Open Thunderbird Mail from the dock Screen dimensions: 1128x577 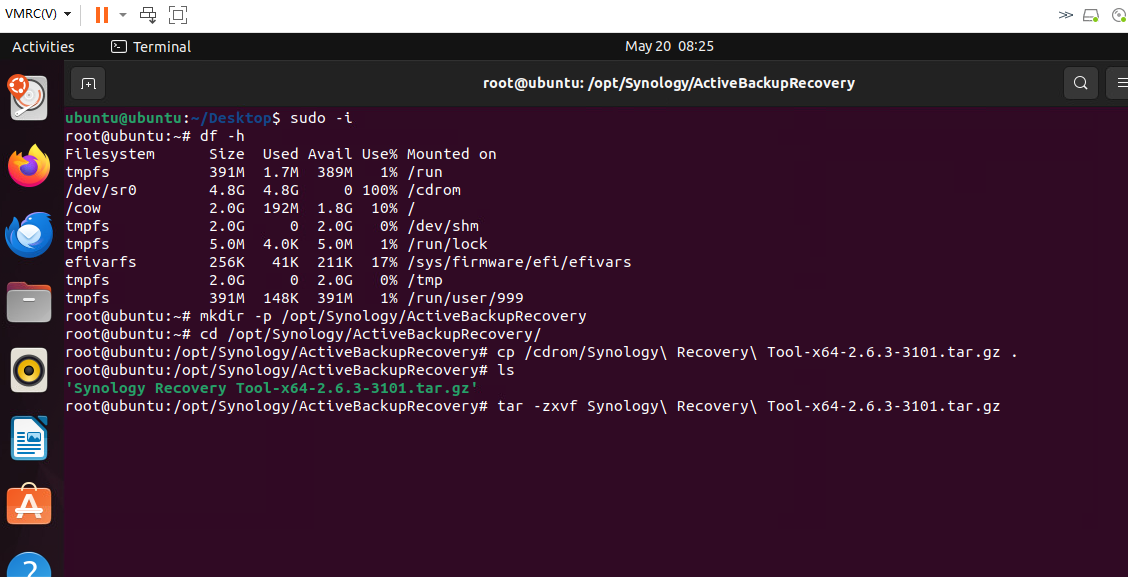tap(29, 234)
